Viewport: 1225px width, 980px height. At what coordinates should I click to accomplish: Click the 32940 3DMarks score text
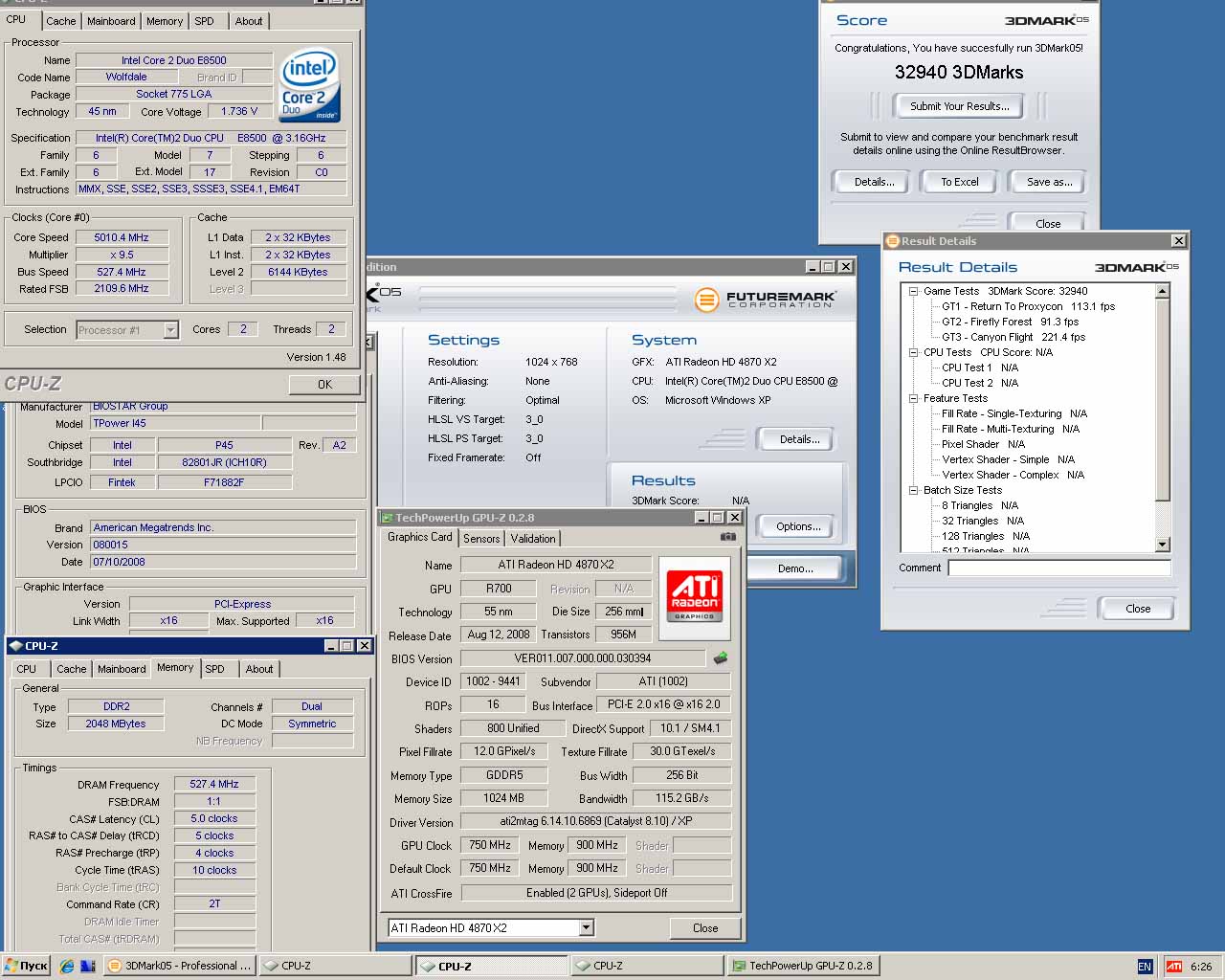point(959,72)
